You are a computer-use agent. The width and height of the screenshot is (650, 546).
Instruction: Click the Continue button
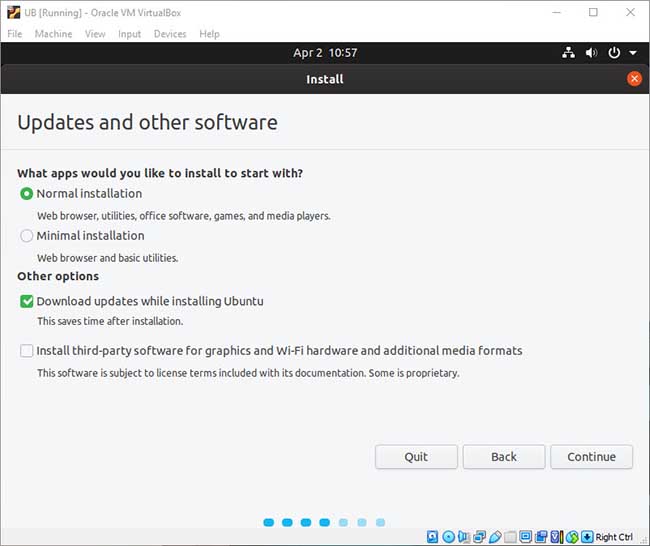click(592, 457)
